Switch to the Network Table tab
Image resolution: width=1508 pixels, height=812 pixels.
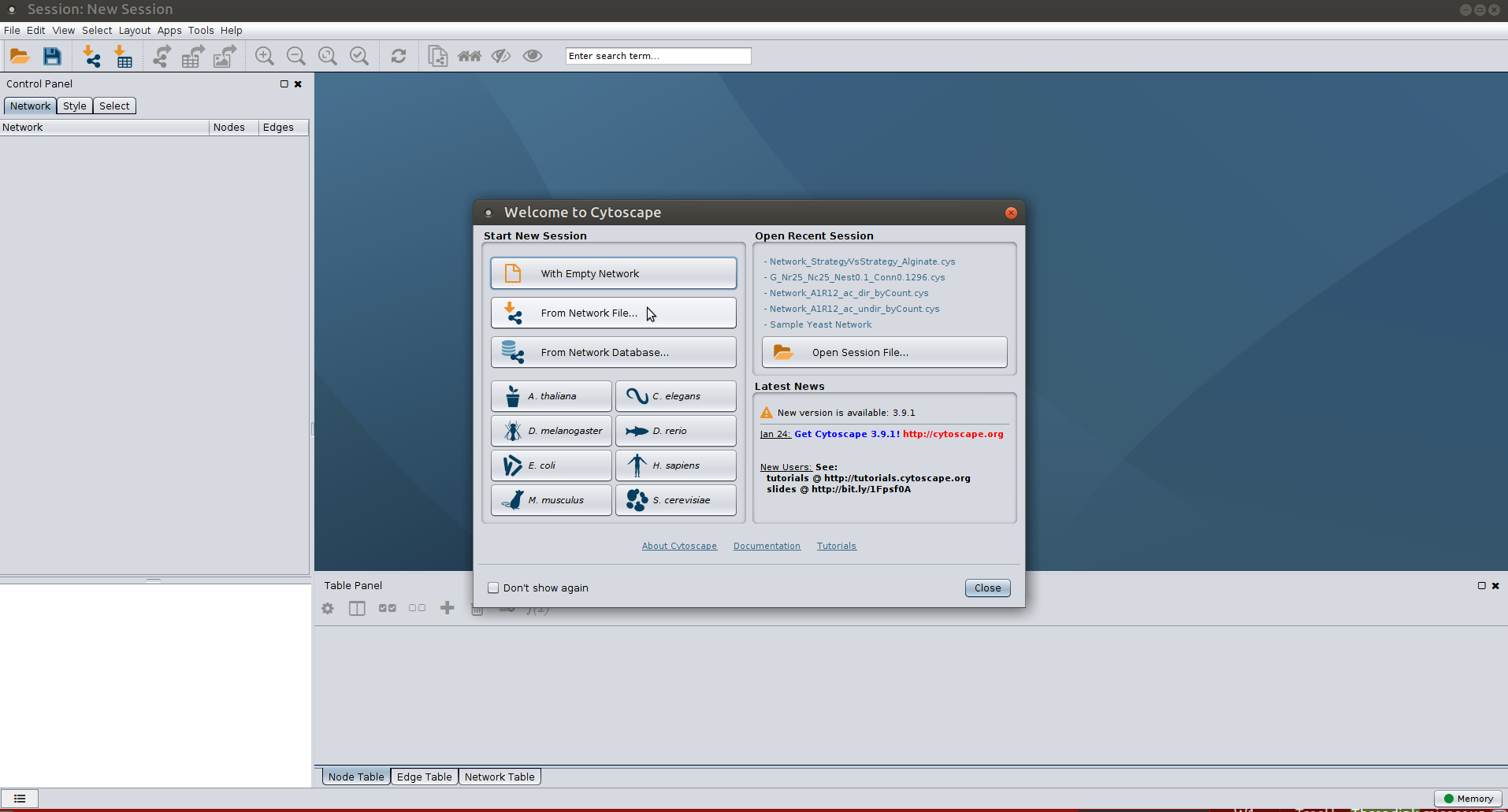pos(500,777)
